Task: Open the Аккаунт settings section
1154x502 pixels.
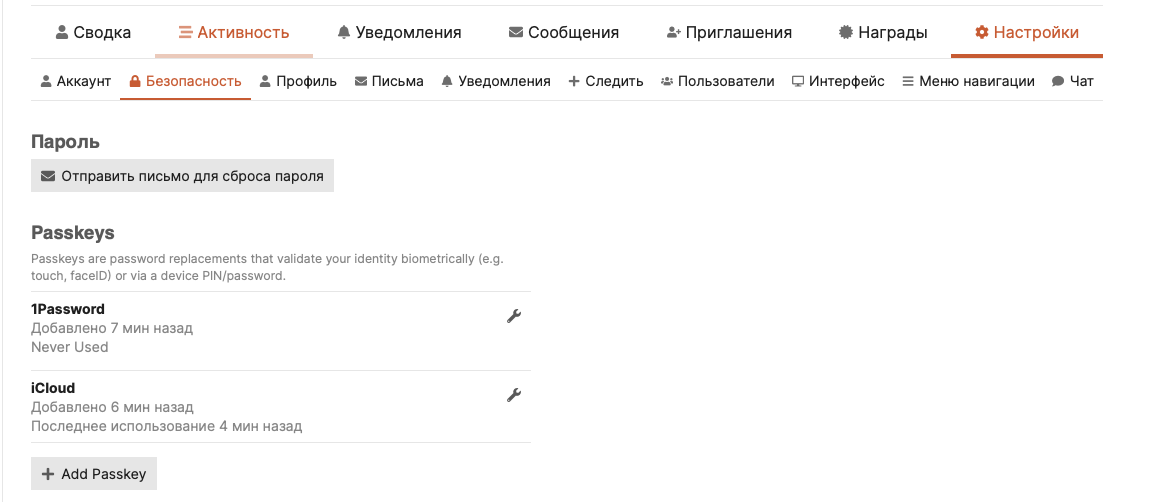Action: [x=75, y=81]
